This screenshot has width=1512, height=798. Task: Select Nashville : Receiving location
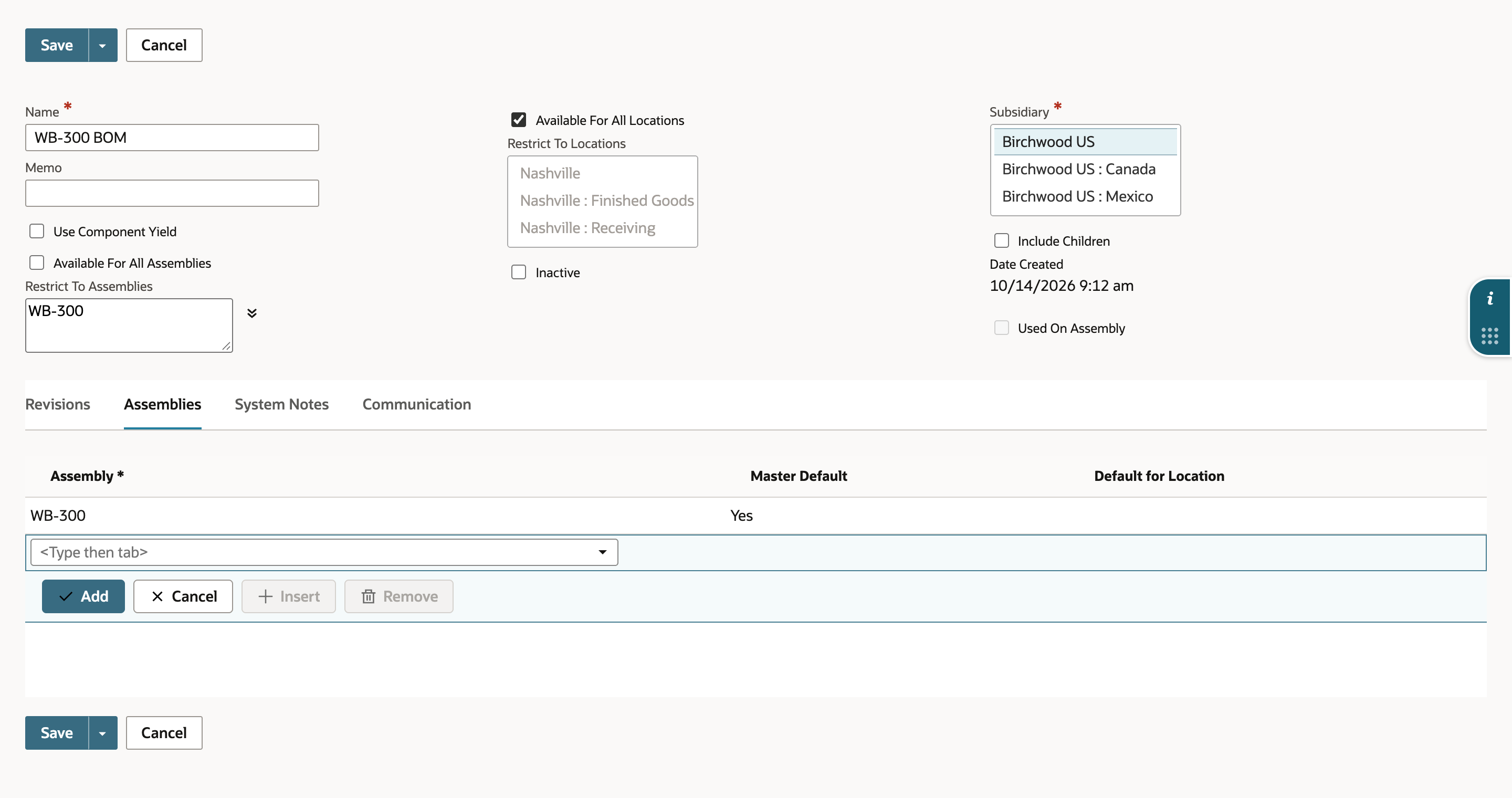tap(603, 228)
